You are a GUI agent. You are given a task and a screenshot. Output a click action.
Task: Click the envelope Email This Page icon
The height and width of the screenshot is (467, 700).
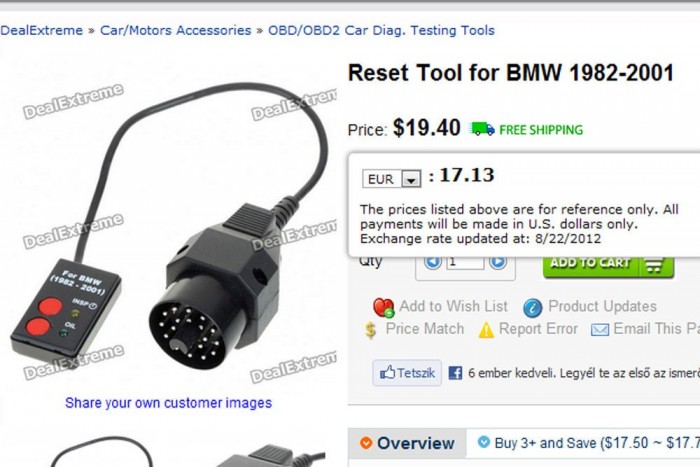(x=600, y=330)
